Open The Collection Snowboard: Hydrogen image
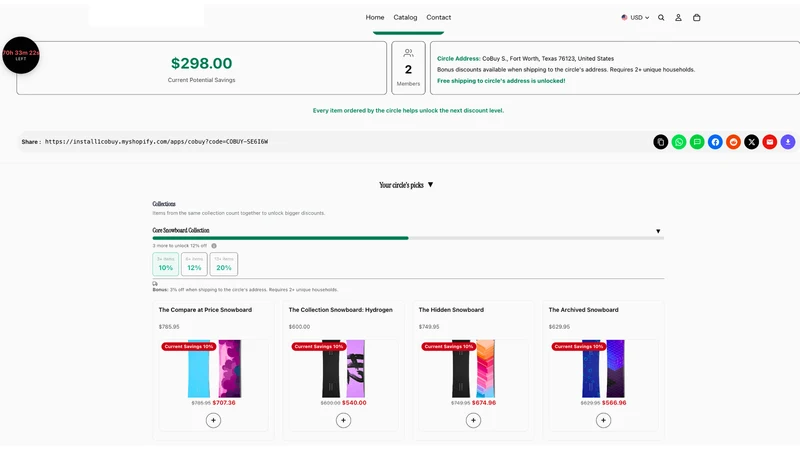 [343, 368]
